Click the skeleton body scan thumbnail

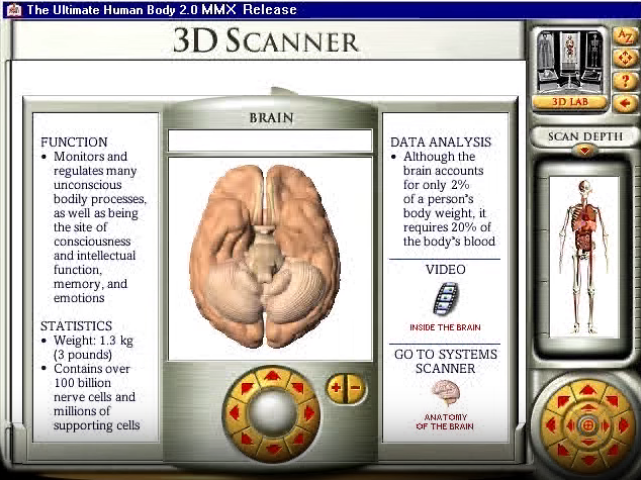pyautogui.click(x=584, y=255)
